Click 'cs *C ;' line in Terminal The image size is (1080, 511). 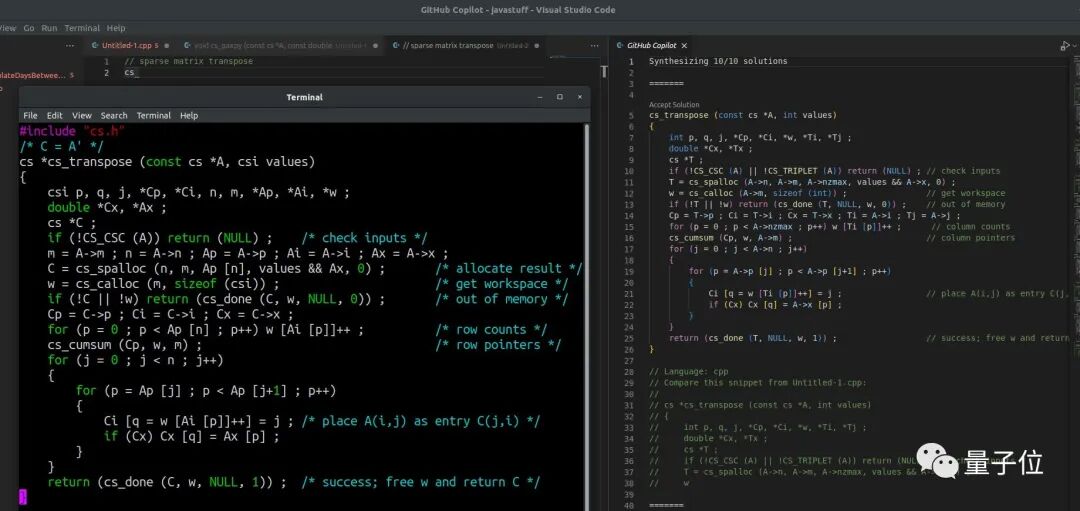(72, 222)
